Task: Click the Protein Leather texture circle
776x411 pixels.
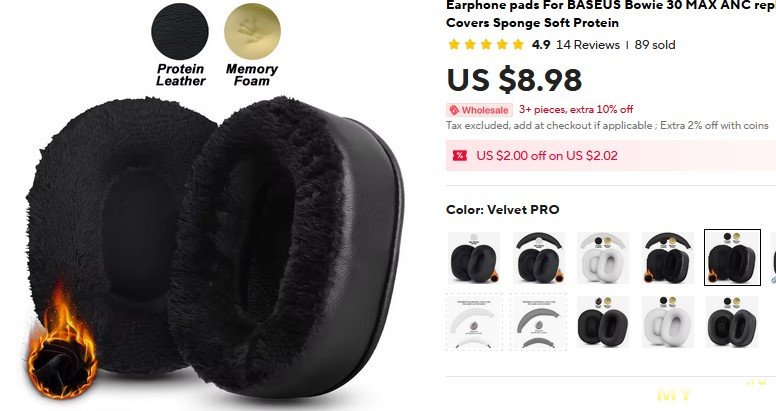Action: tap(180, 31)
